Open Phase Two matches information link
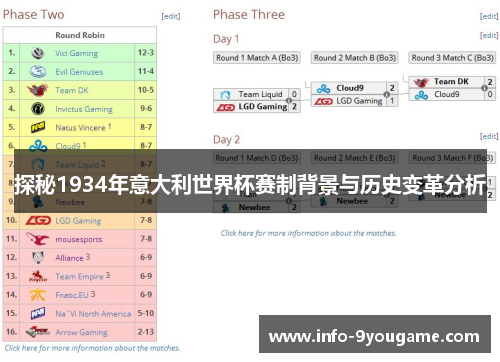 [x=92, y=348]
